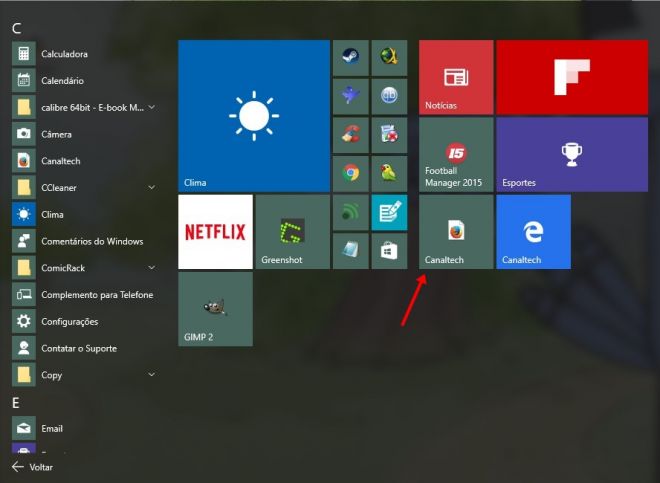Screen dimensions: 660x483
Task: Open the Steam tile
Action: click(x=351, y=58)
